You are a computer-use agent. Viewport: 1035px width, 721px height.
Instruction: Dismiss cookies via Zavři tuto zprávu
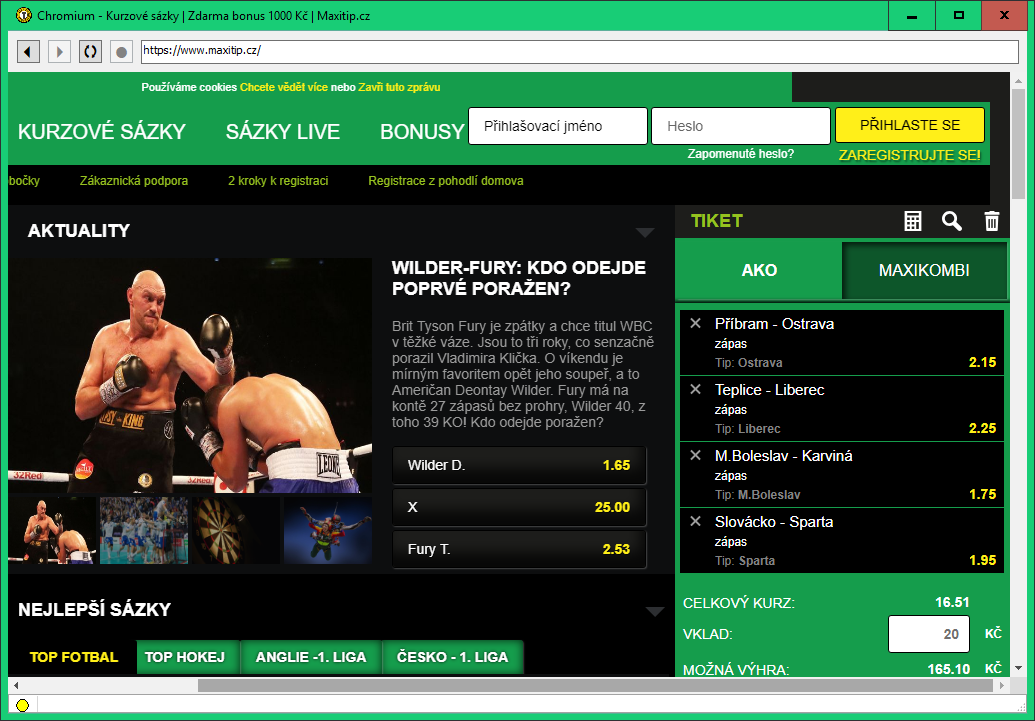tap(399, 87)
